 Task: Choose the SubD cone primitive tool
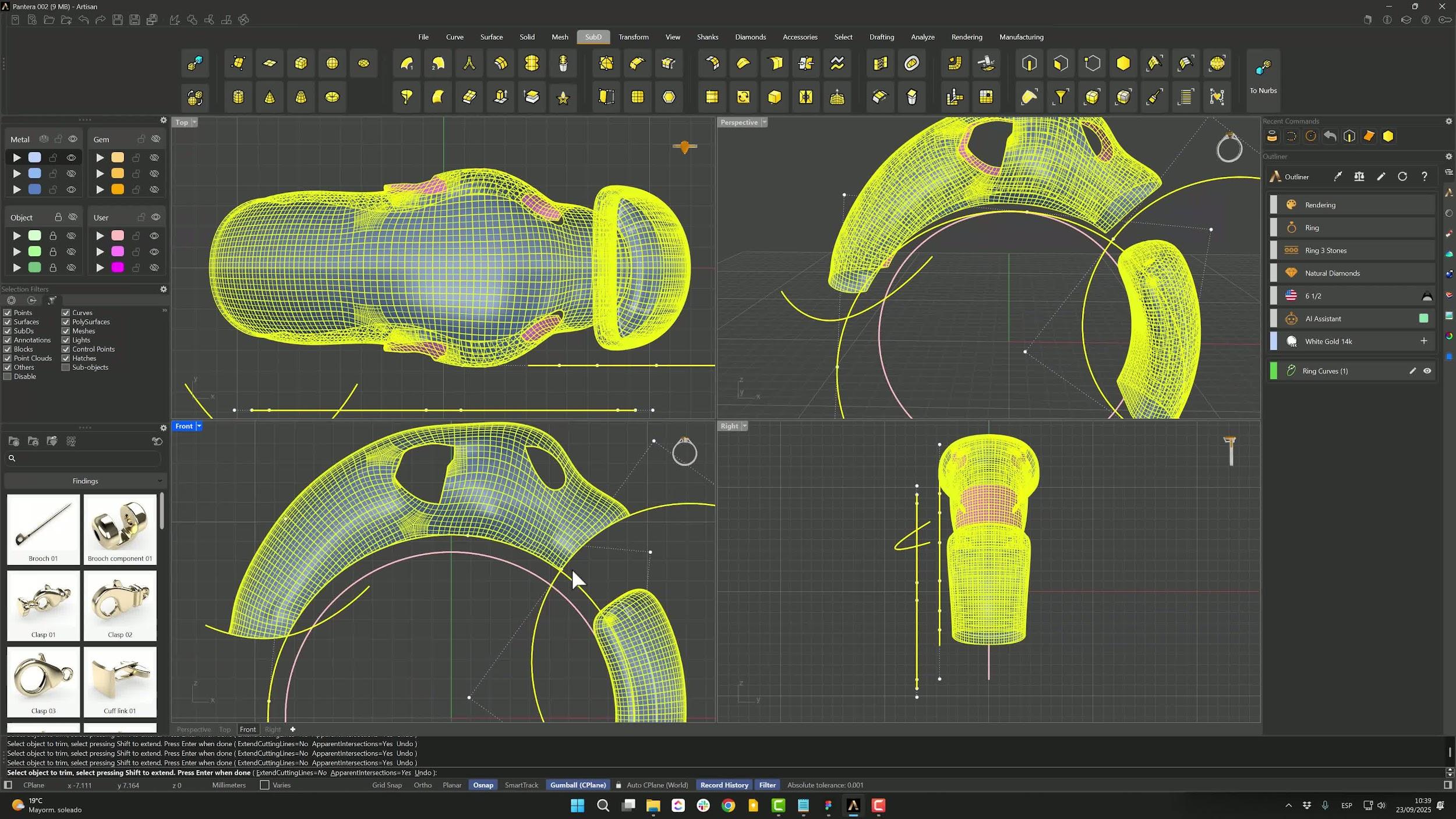270,97
